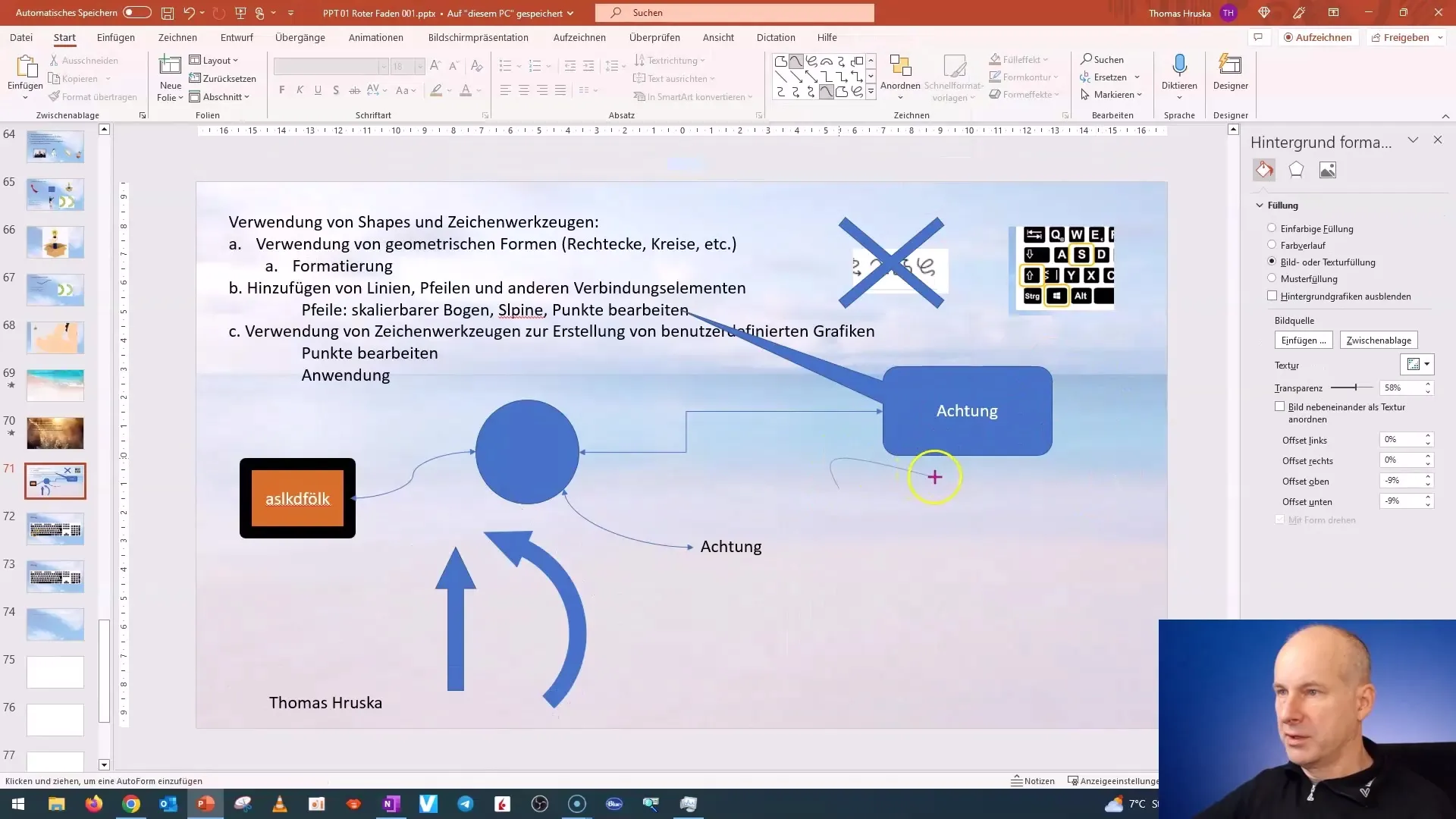Open the Fülleffekt dropdown
Viewport: 1456px width, 819px height.
(x=1018, y=59)
